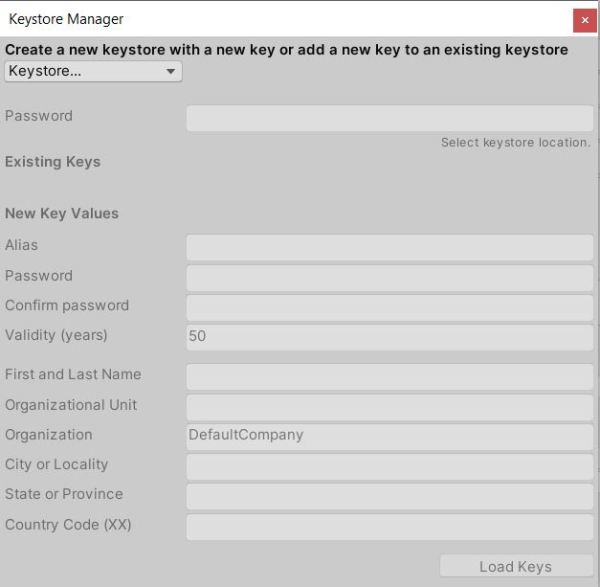Click the Country Code (XX) field
Screen dimensions: 600x587
coord(389,526)
